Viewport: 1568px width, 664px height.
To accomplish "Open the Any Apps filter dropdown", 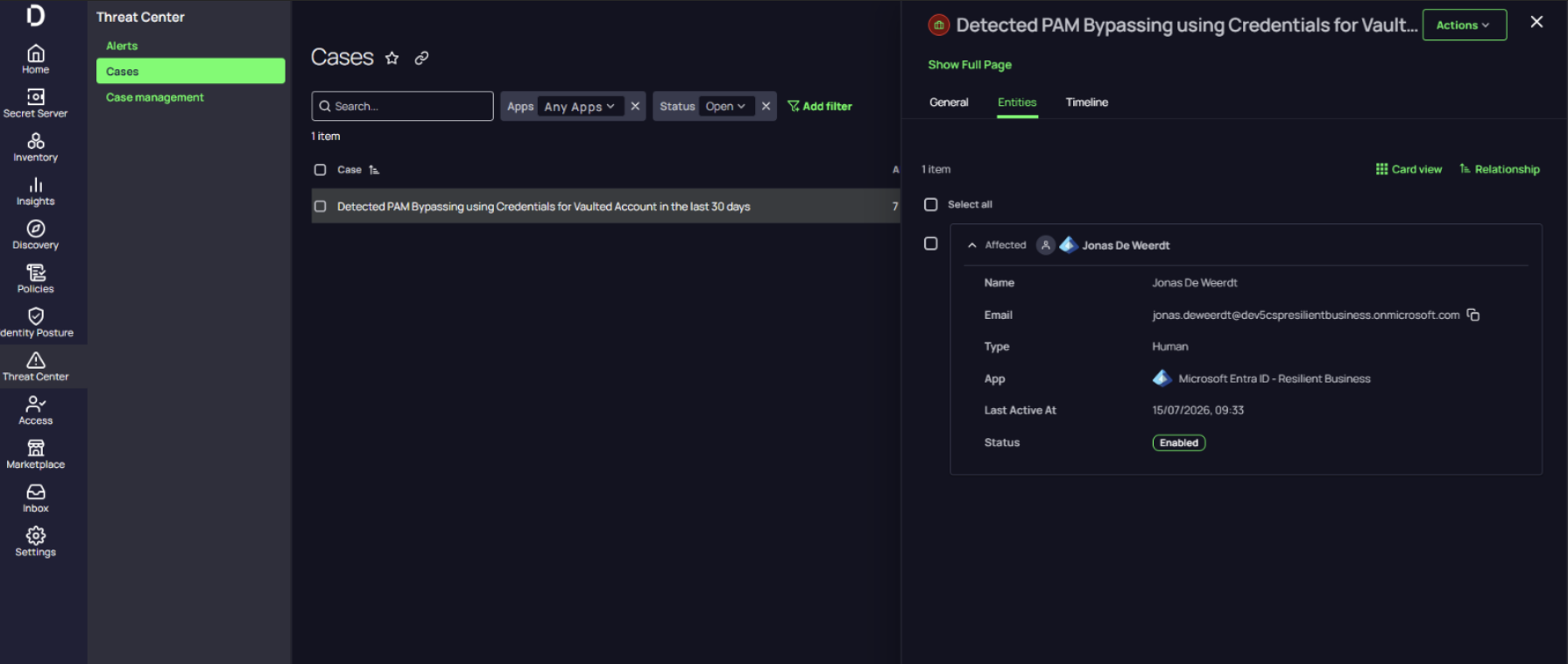I will coord(579,106).
